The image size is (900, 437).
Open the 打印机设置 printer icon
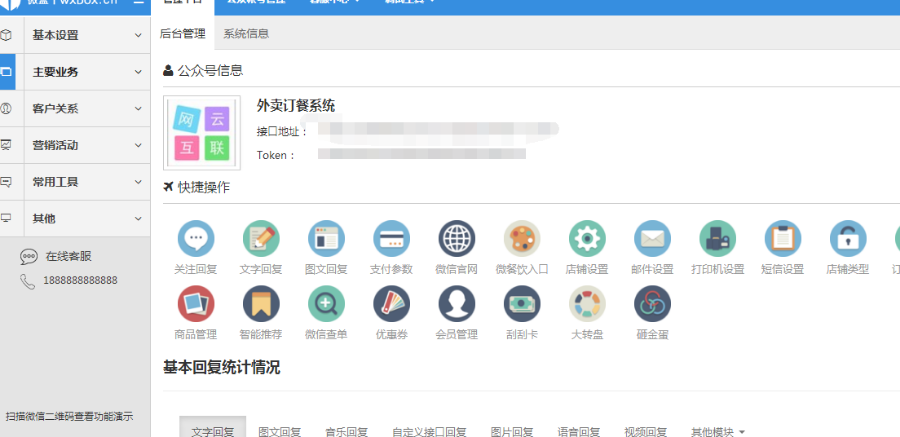(x=717, y=238)
